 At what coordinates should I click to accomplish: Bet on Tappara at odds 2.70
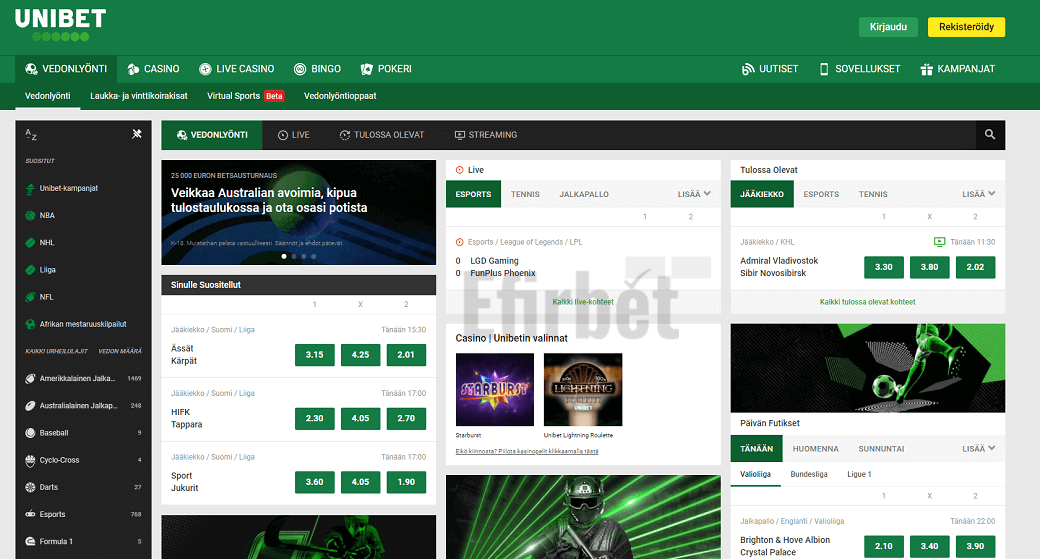click(406, 418)
